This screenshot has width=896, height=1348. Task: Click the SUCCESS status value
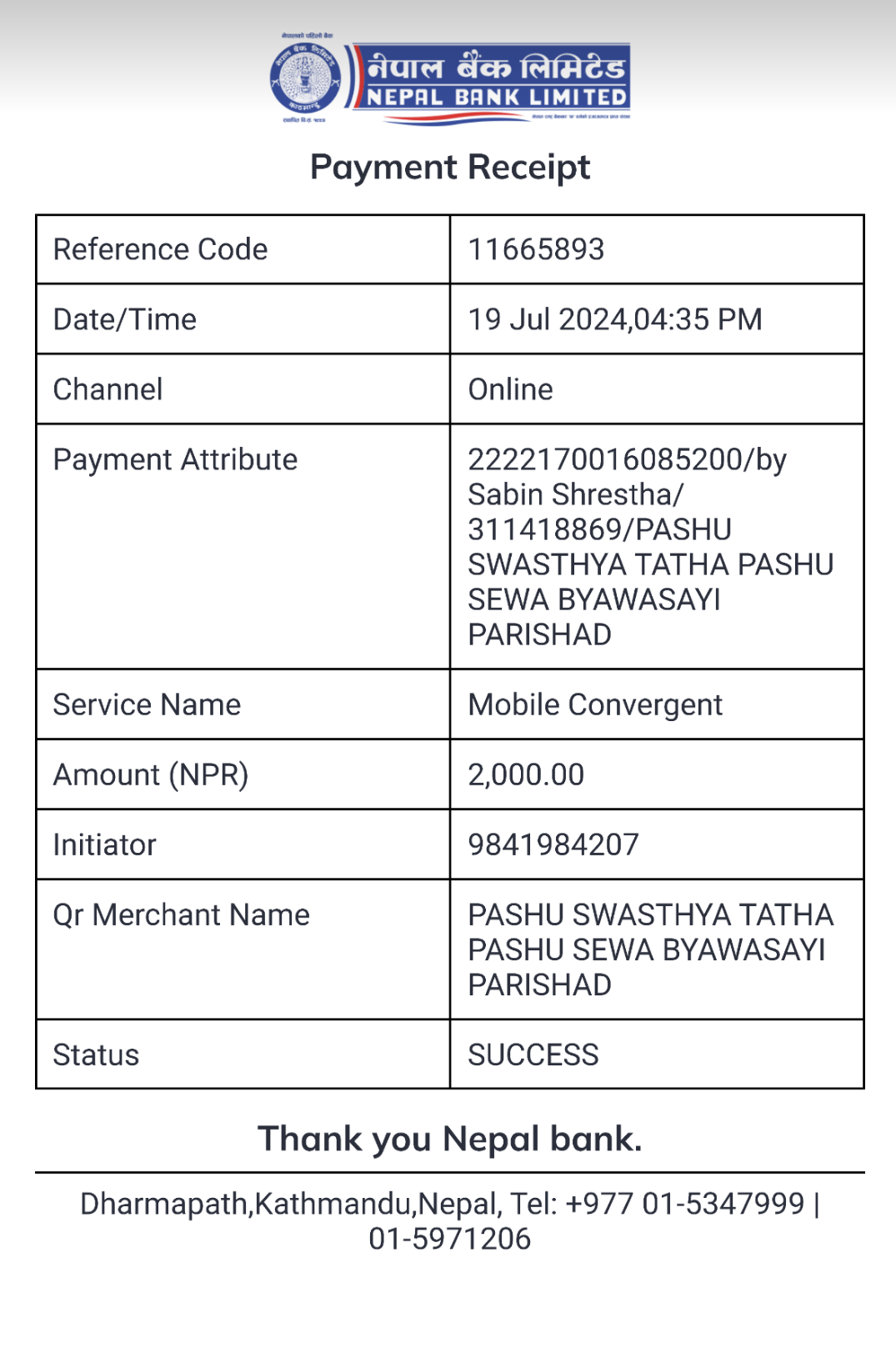click(533, 1055)
